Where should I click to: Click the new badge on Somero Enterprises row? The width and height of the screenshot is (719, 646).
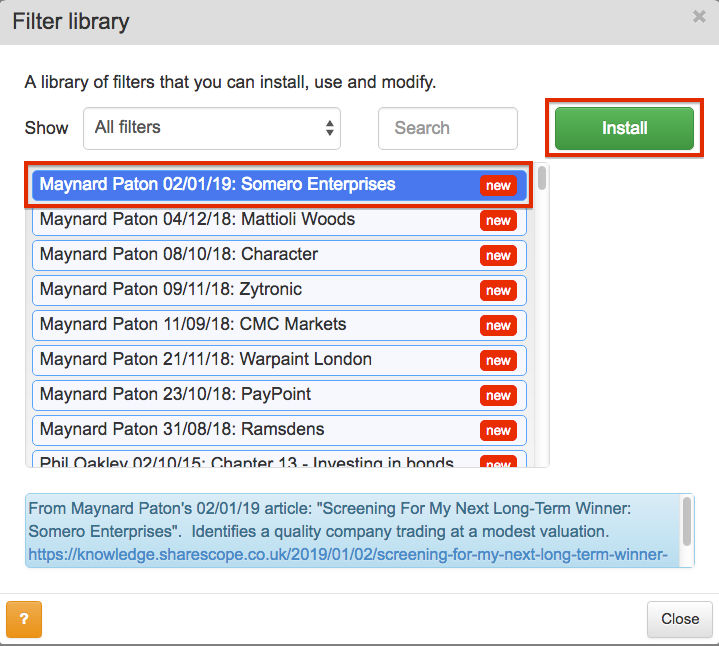click(498, 186)
